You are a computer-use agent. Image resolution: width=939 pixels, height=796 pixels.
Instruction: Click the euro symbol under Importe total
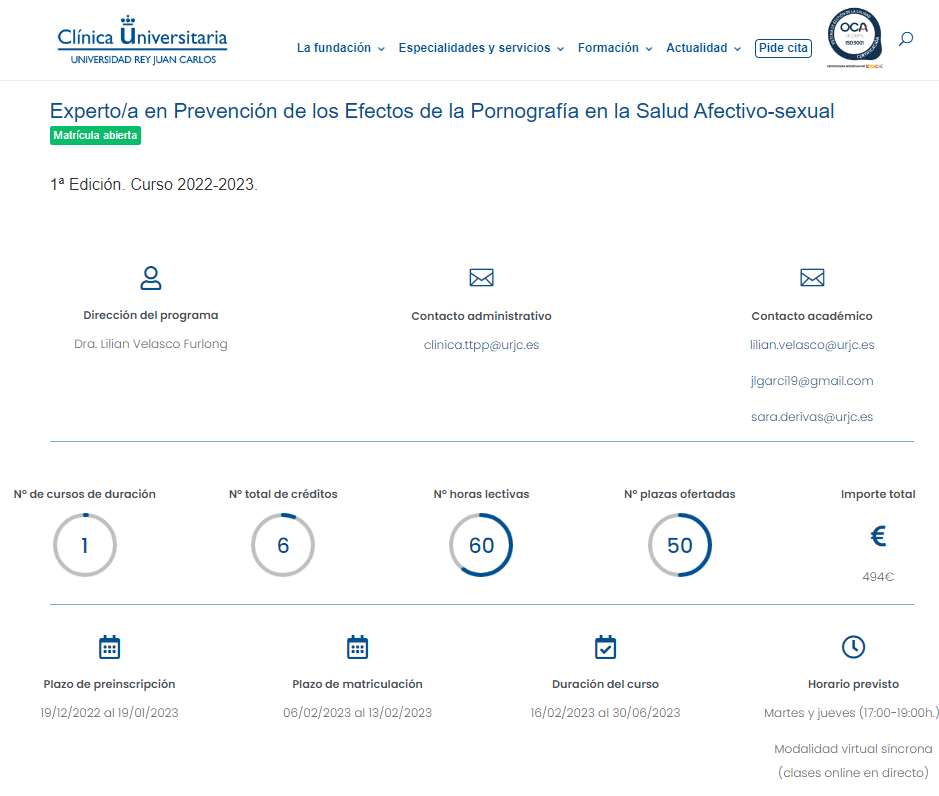tap(878, 537)
